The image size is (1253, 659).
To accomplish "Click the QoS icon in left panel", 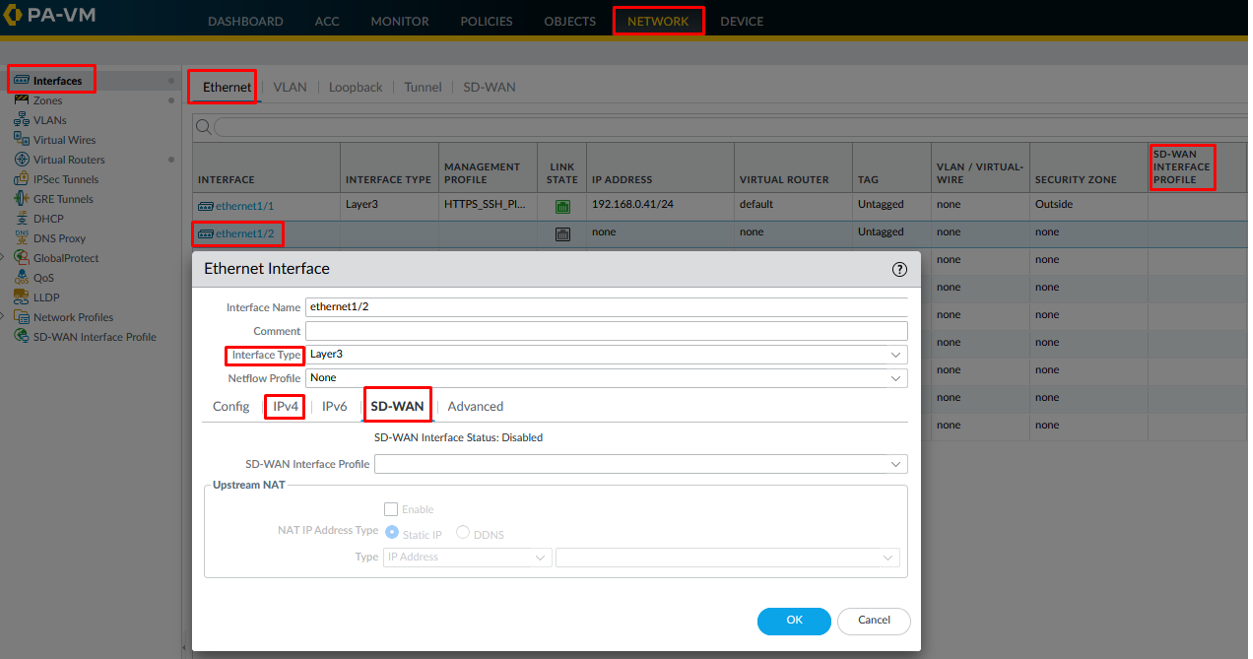I will point(21,278).
